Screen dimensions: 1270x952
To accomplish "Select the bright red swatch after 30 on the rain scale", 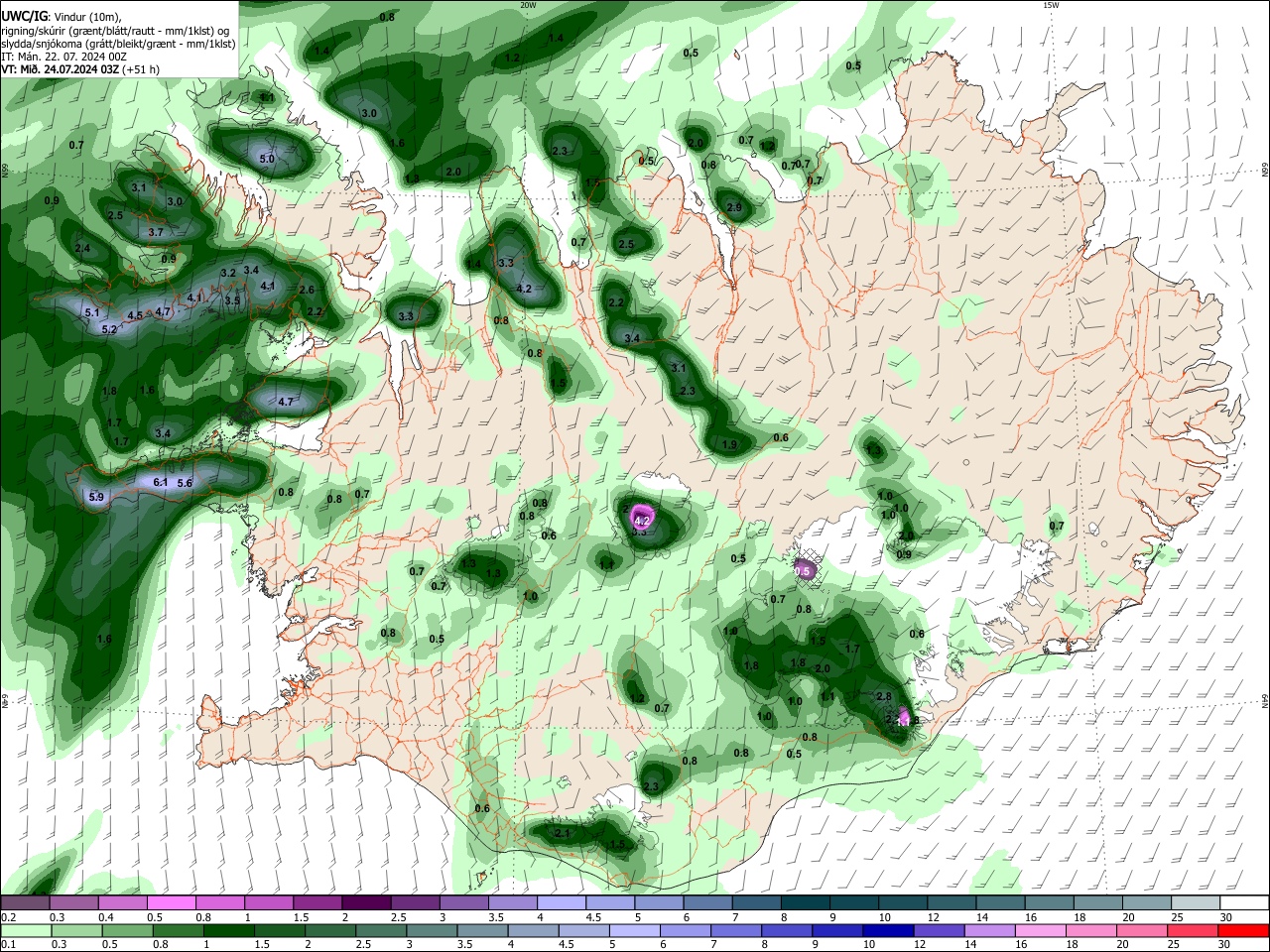I will click(1242, 931).
